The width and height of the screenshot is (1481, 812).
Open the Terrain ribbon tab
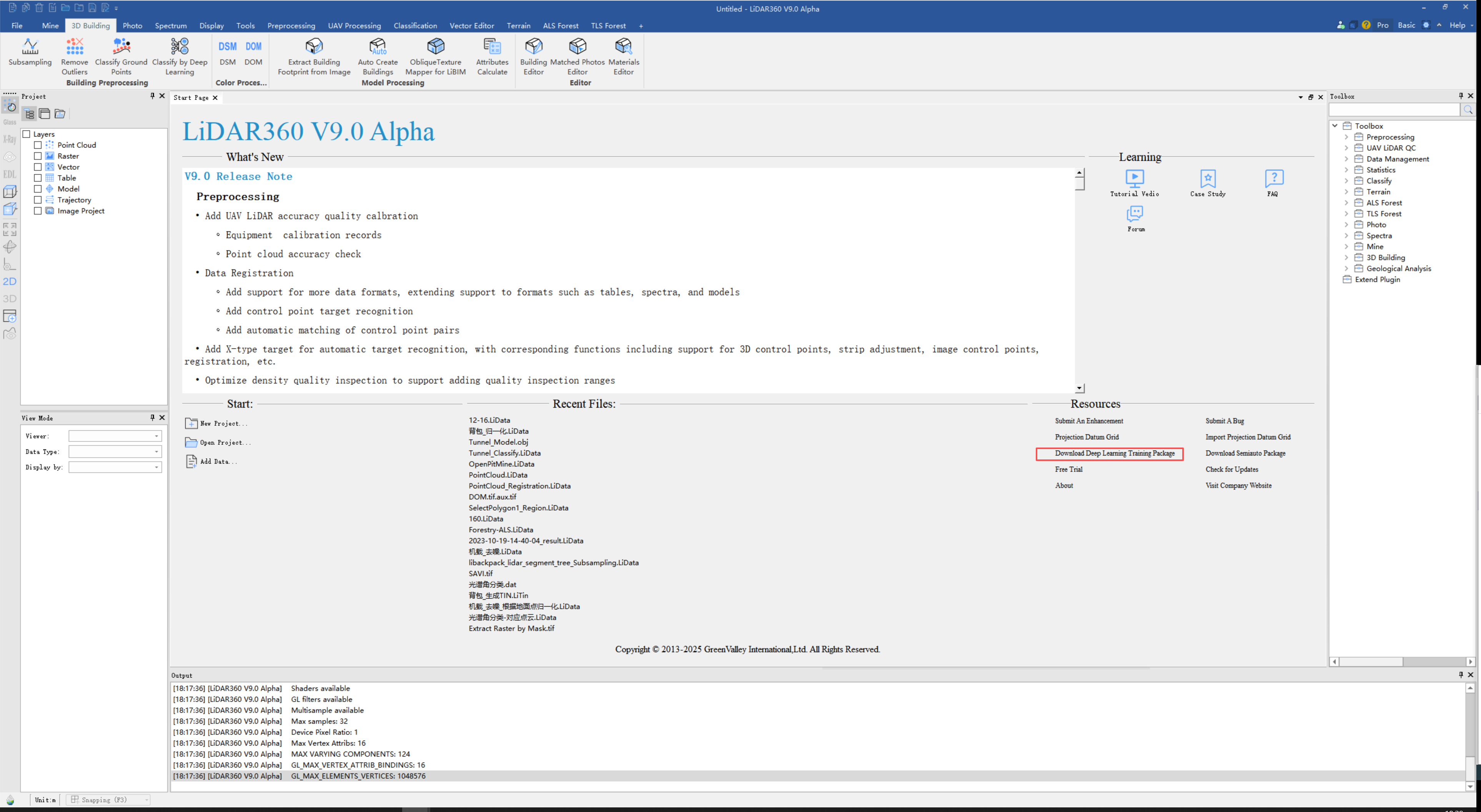point(518,25)
